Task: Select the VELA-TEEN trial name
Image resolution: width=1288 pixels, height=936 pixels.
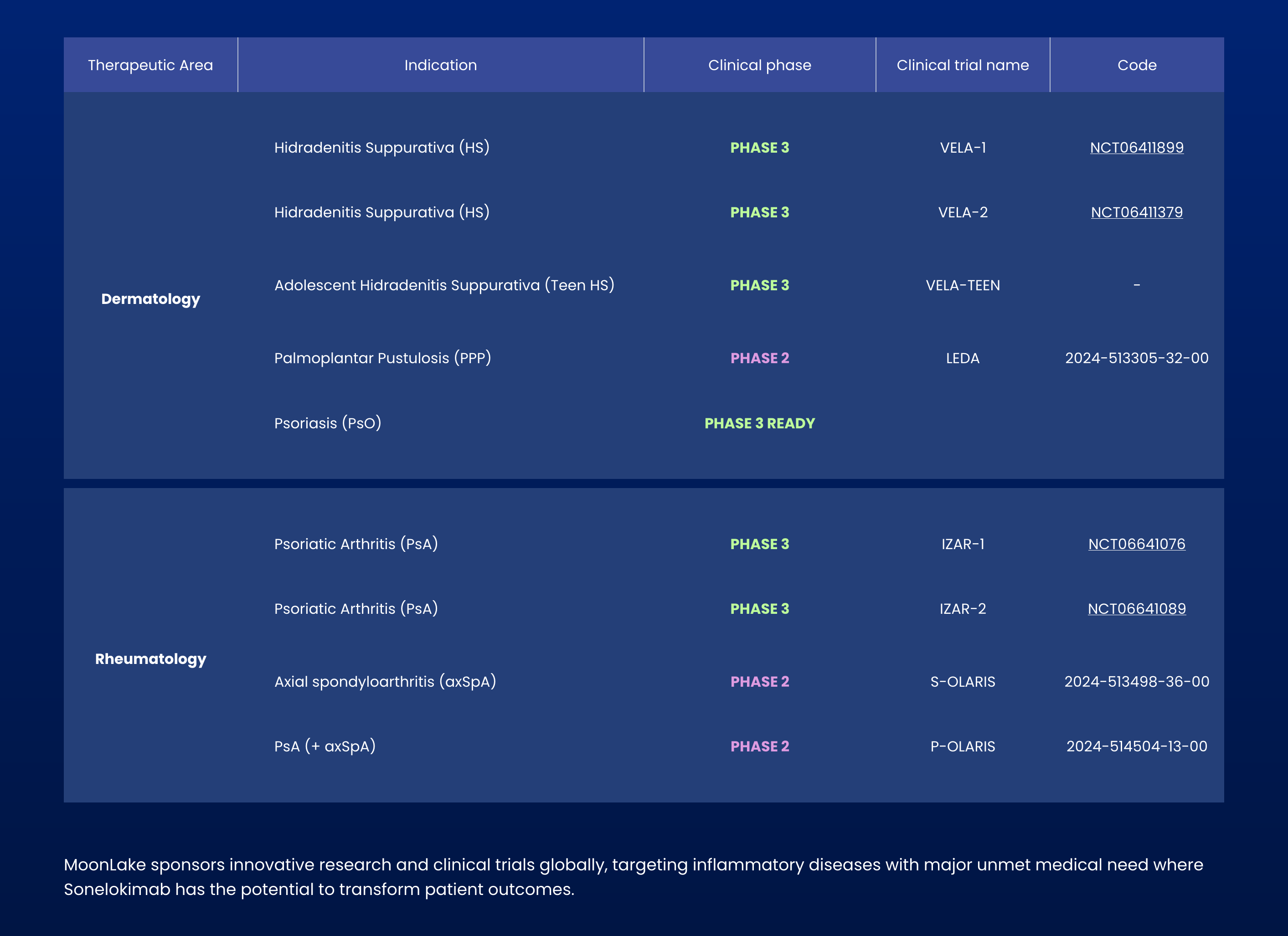Action: coord(963,286)
